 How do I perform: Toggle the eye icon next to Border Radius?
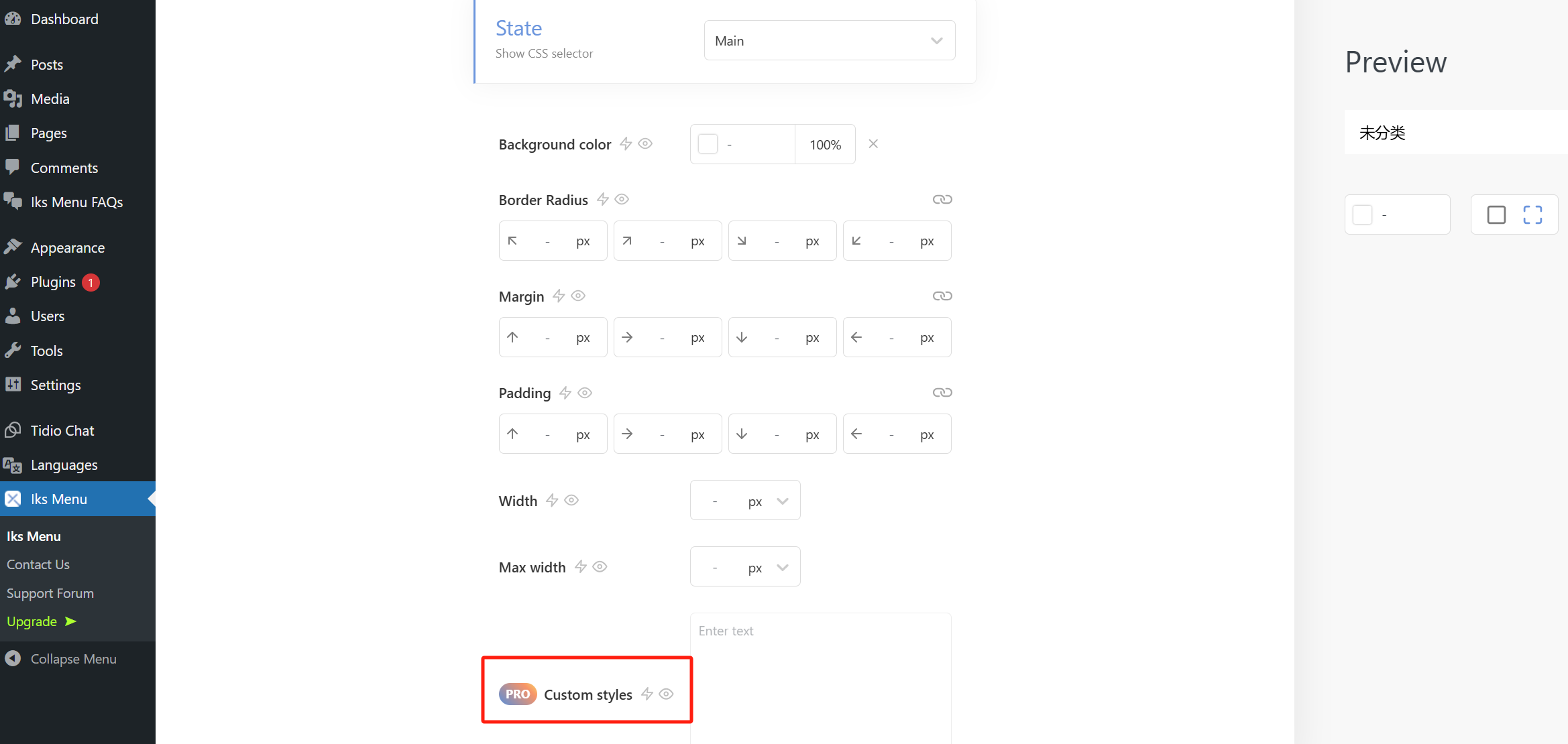click(621, 199)
